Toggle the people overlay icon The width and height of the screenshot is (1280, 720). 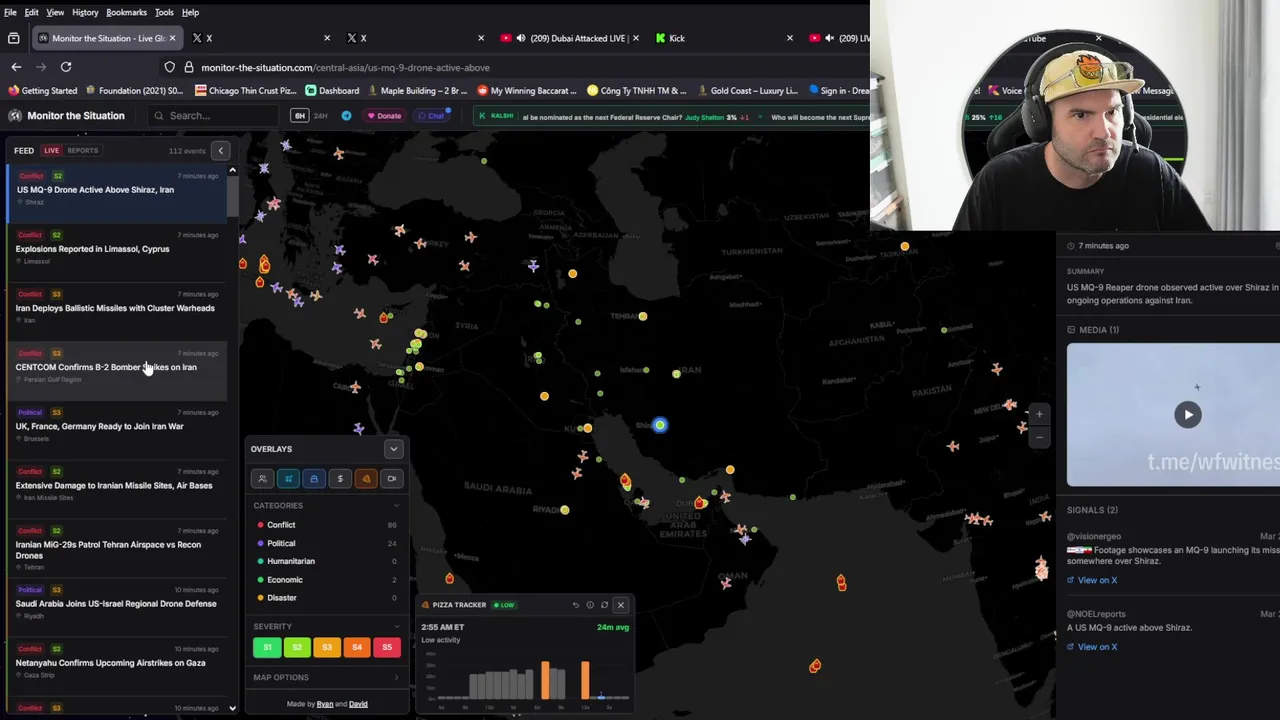[262, 479]
